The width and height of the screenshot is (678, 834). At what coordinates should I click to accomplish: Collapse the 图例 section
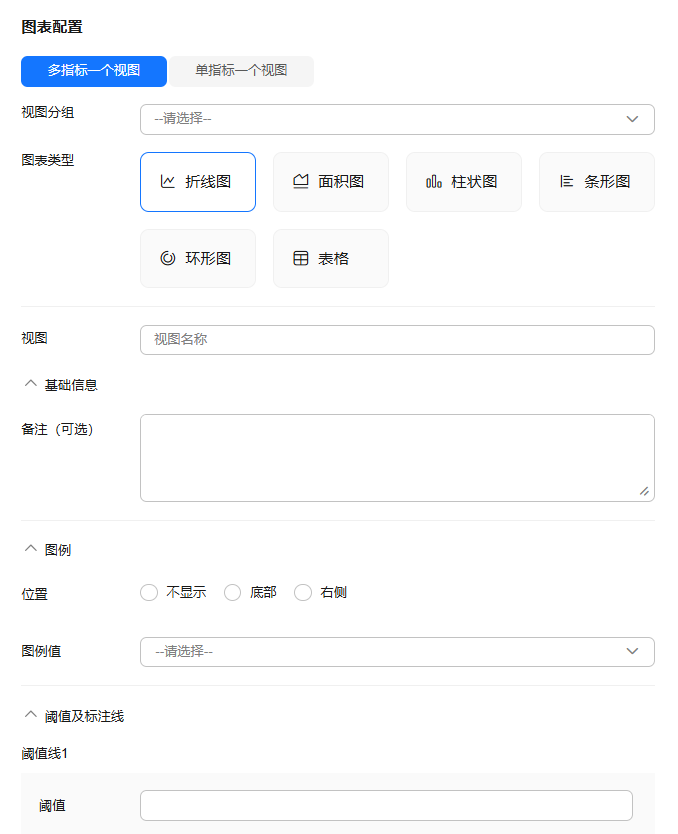tap(30, 549)
